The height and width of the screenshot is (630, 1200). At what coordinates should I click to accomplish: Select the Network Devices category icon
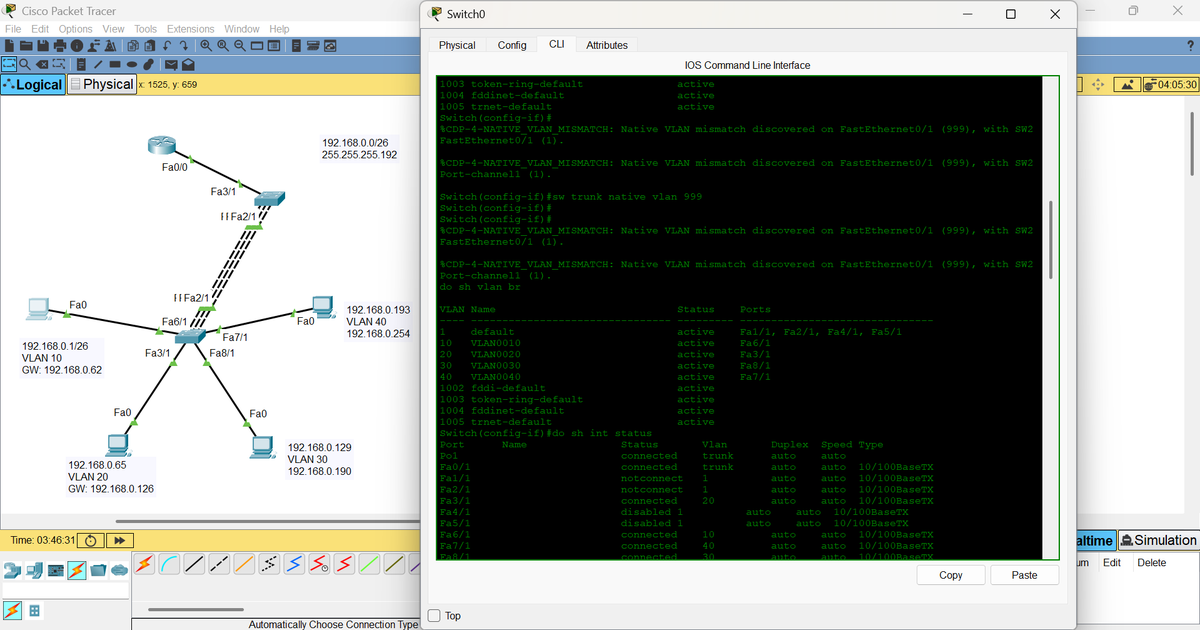(12, 571)
